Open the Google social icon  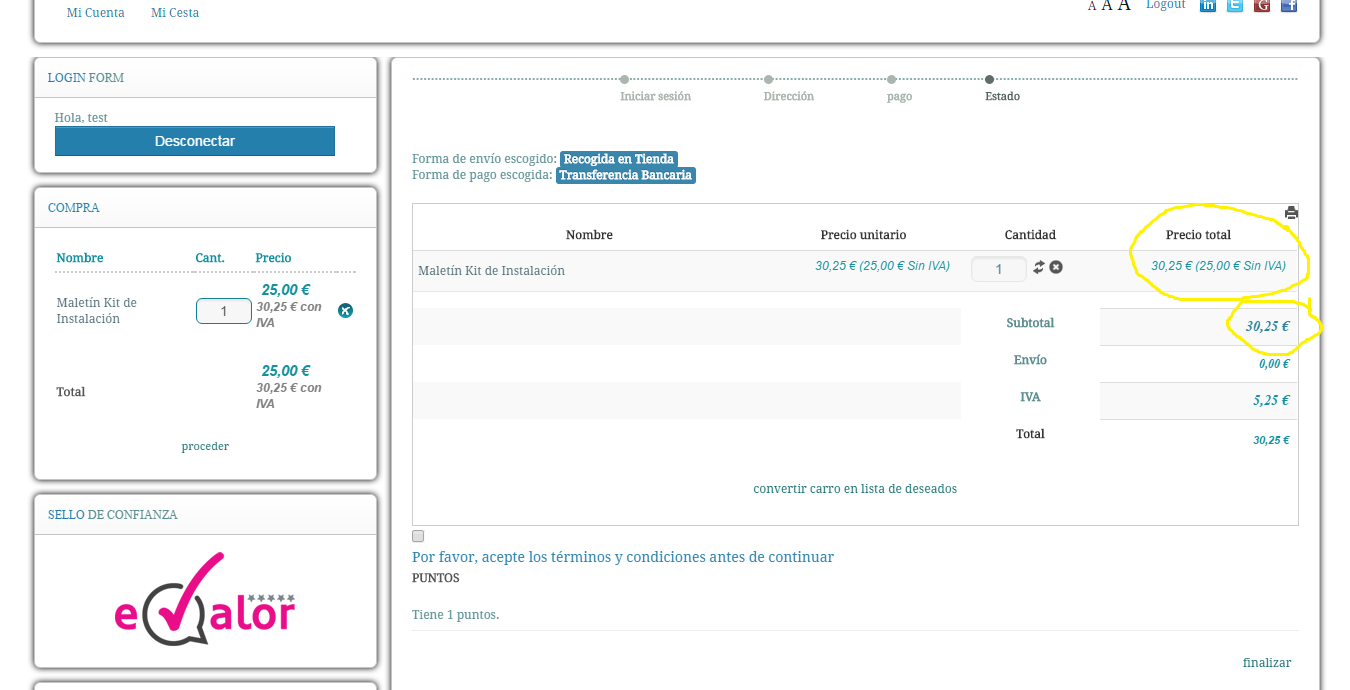[x=1262, y=5]
